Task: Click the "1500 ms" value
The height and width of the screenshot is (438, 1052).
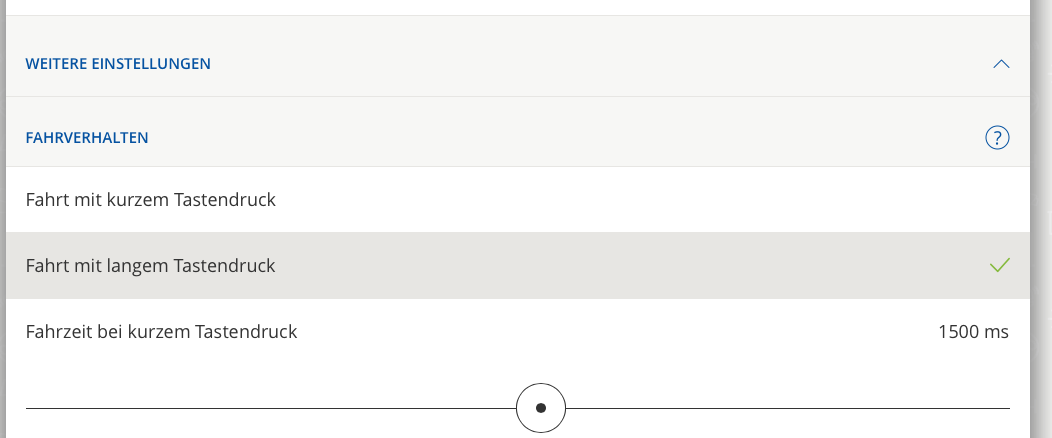Action: tap(973, 332)
